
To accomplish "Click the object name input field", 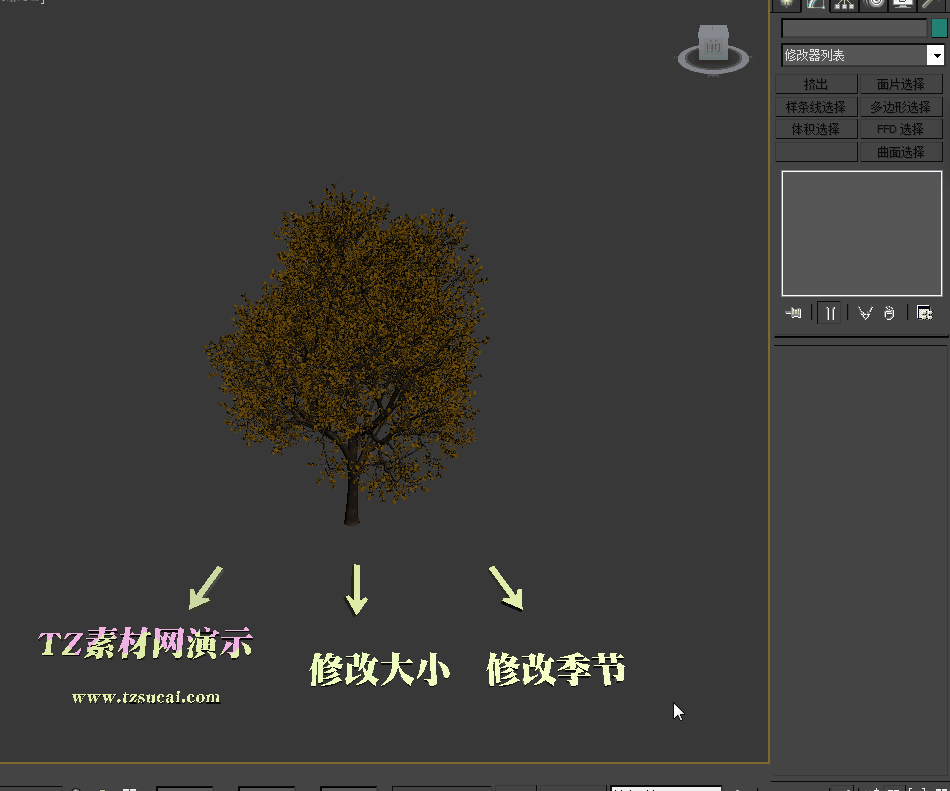I will click(x=854, y=28).
